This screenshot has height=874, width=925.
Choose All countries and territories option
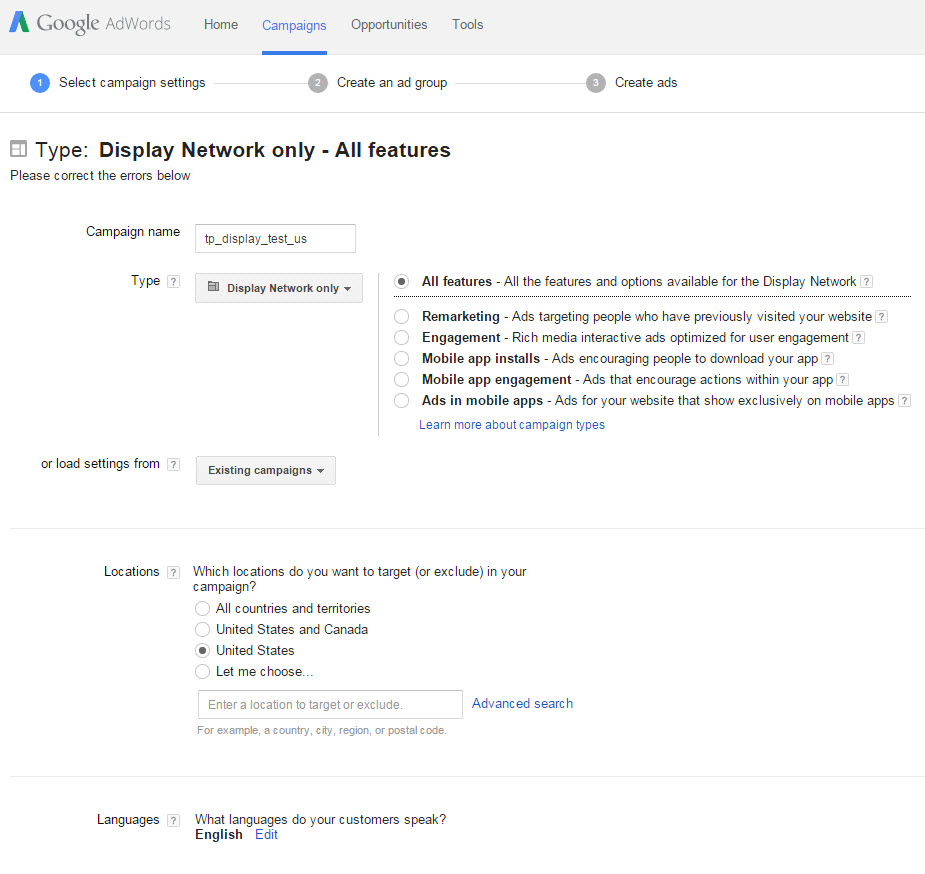tap(203, 609)
